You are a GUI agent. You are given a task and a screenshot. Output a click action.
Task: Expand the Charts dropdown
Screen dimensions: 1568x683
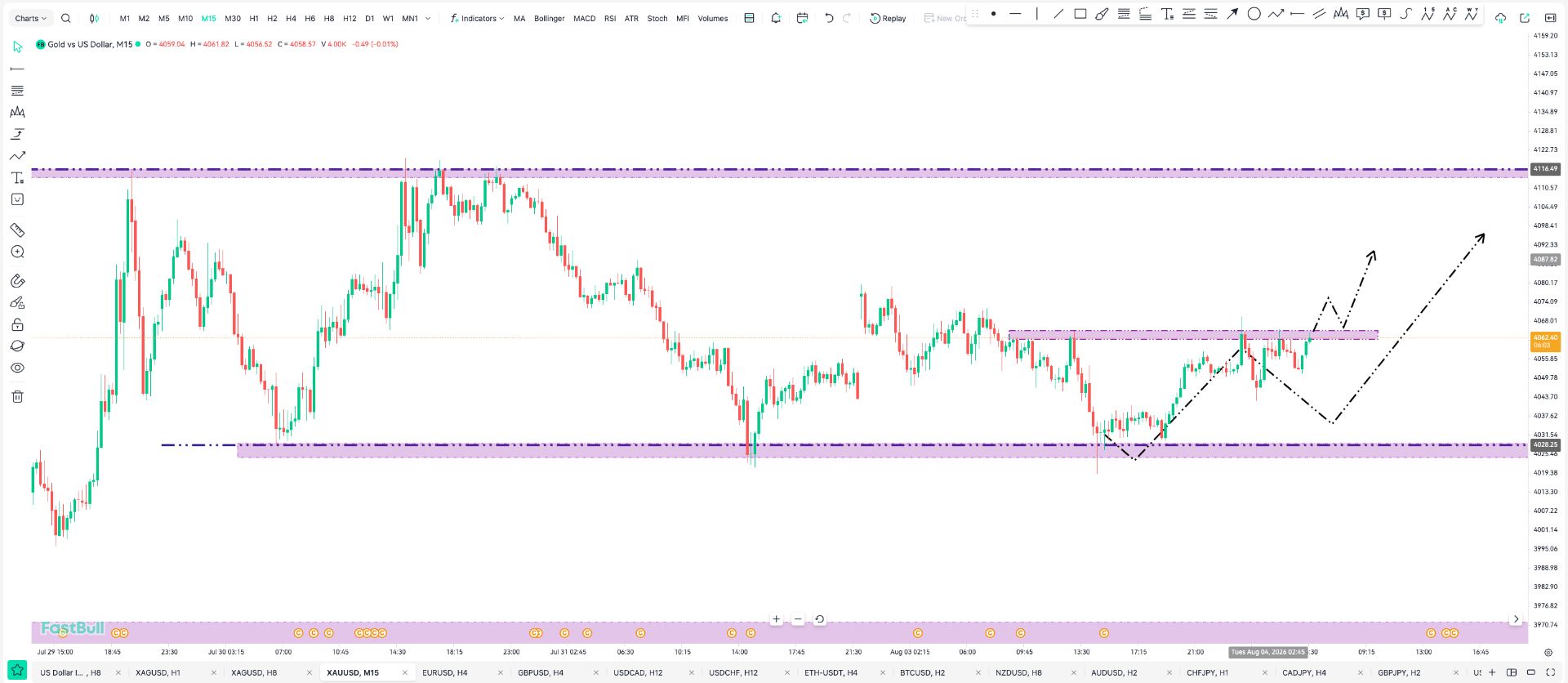(x=30, y=18)
